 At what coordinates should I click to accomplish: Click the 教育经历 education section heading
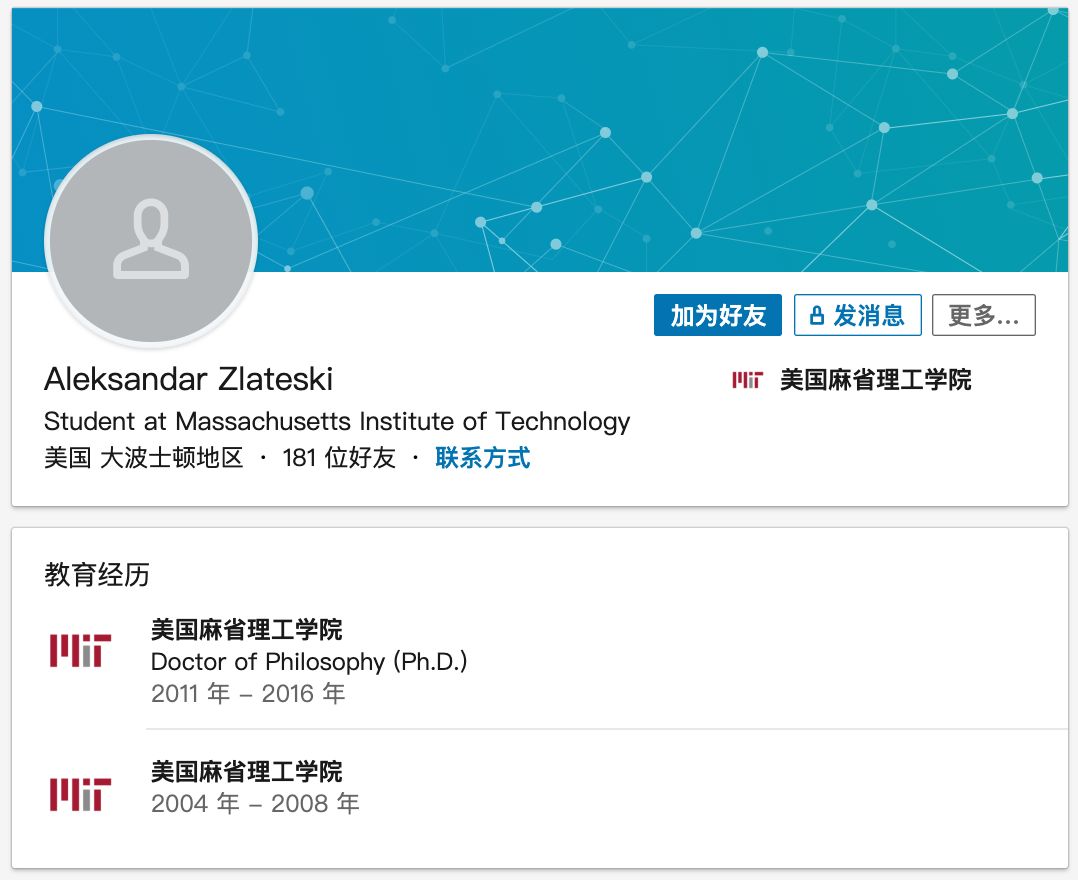[96, 574]
